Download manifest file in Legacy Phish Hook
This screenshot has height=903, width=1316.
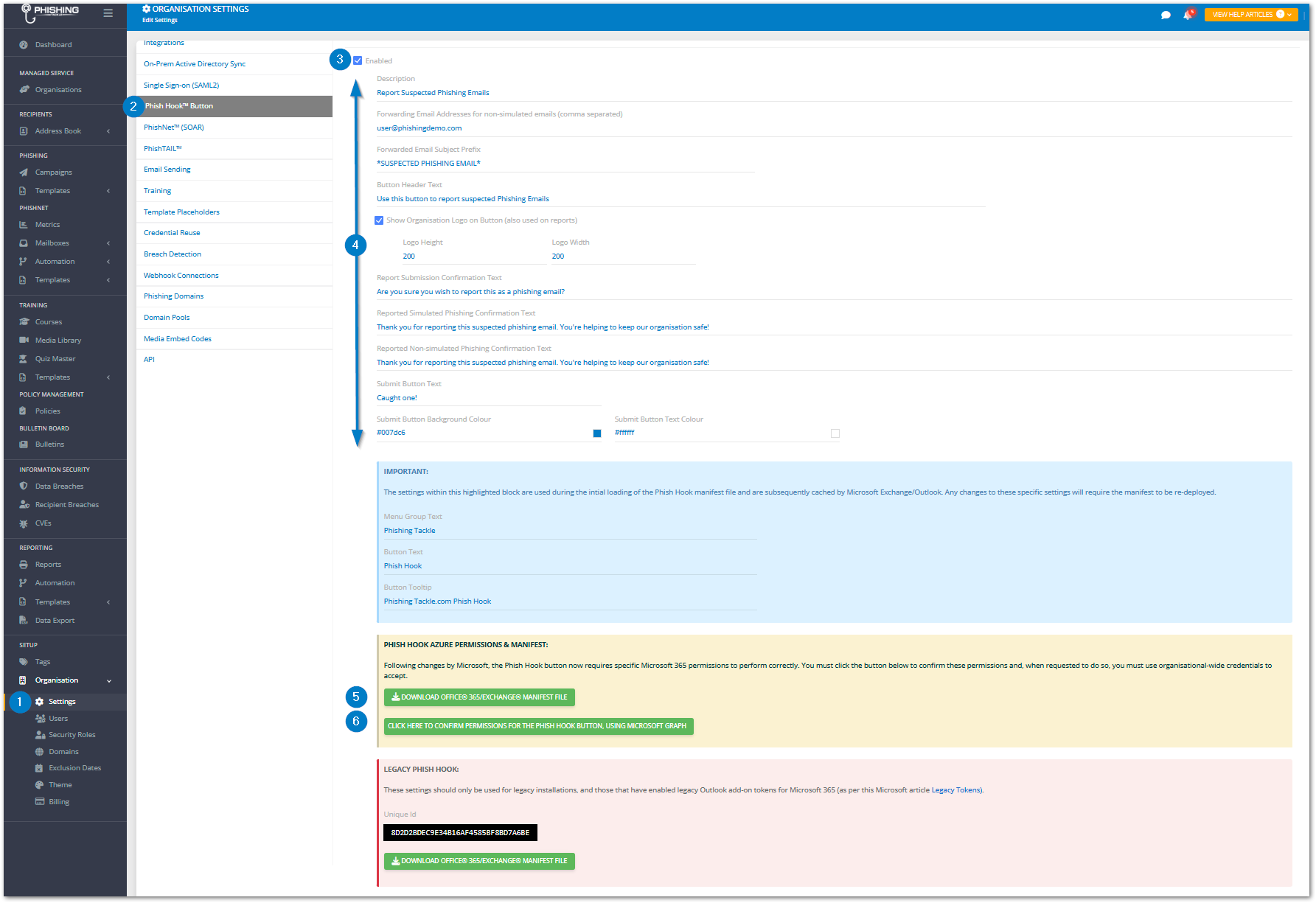point(479,861)
